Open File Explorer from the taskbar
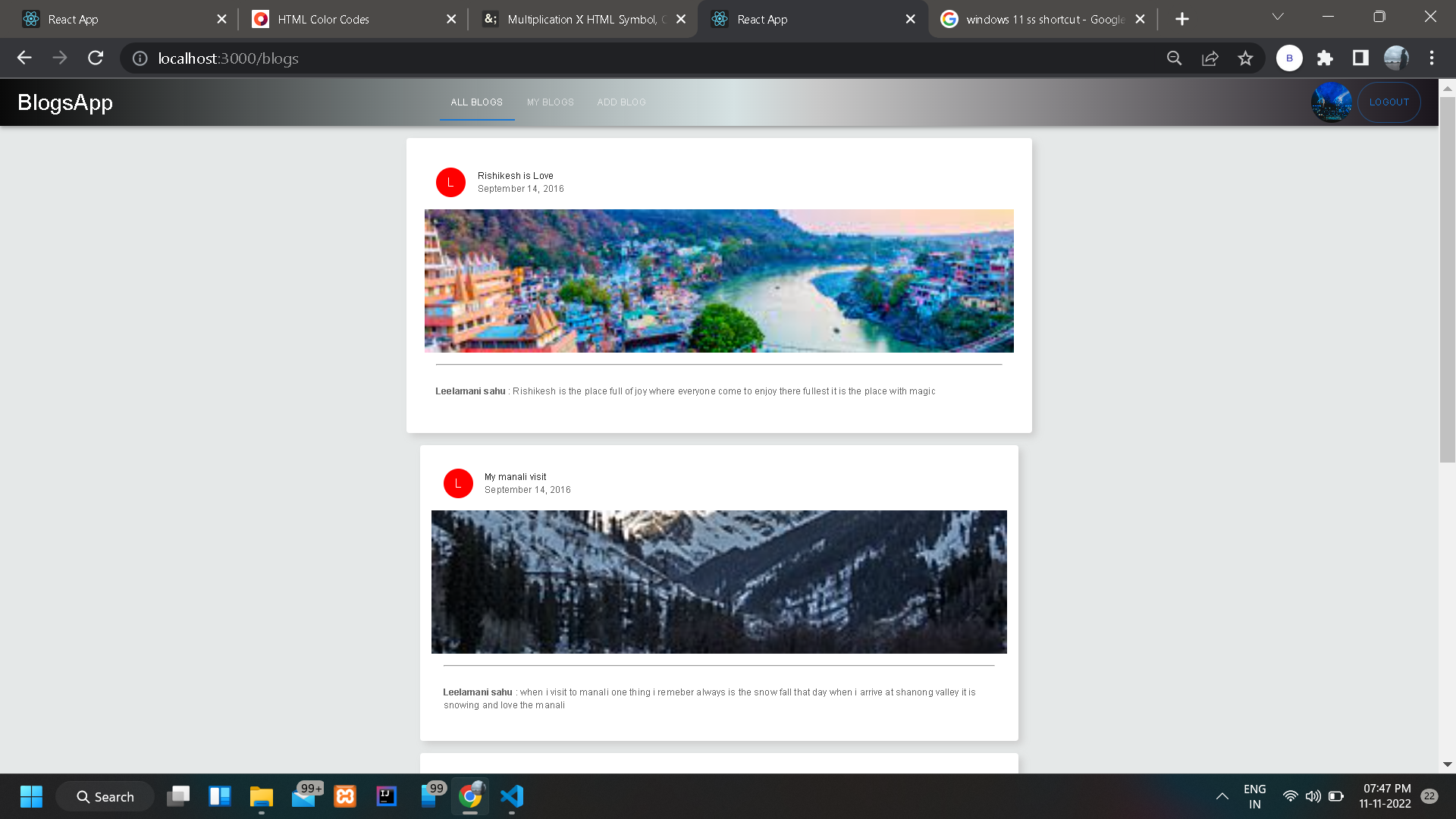Screen dimensions: 1456x819 (x=261, y=796)
